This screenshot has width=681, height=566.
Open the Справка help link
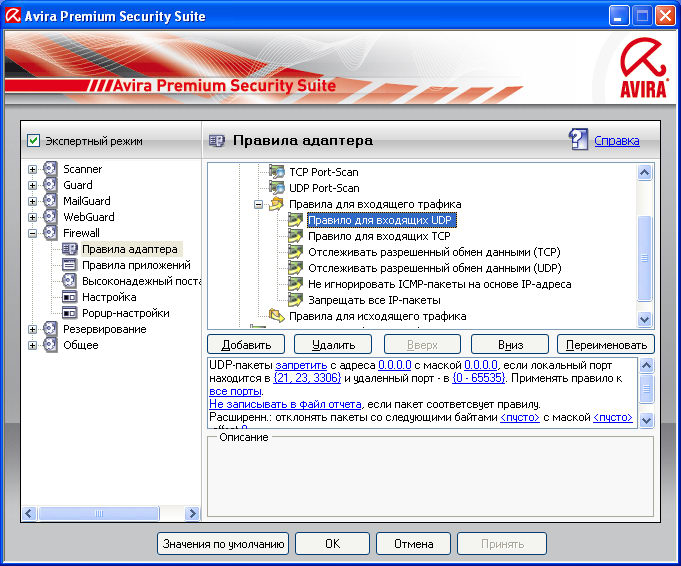(x=617, y=141)
